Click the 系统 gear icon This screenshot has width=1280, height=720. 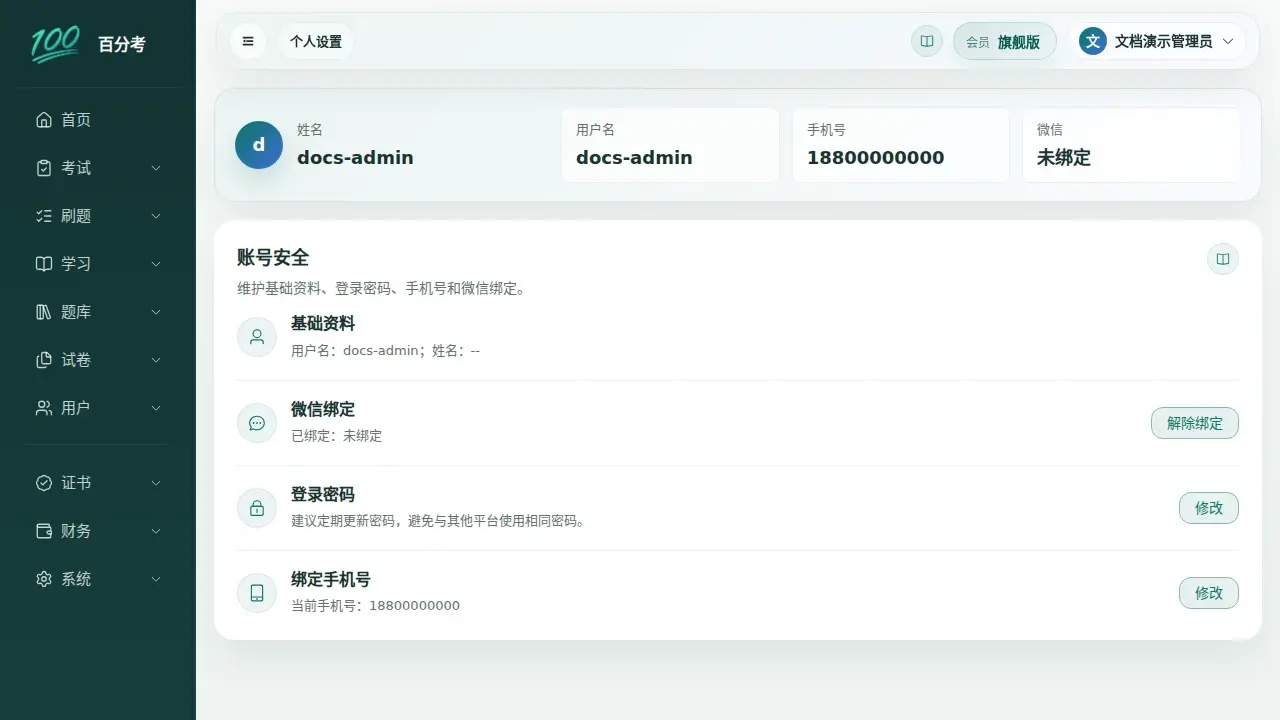click(x=44, y=579)
